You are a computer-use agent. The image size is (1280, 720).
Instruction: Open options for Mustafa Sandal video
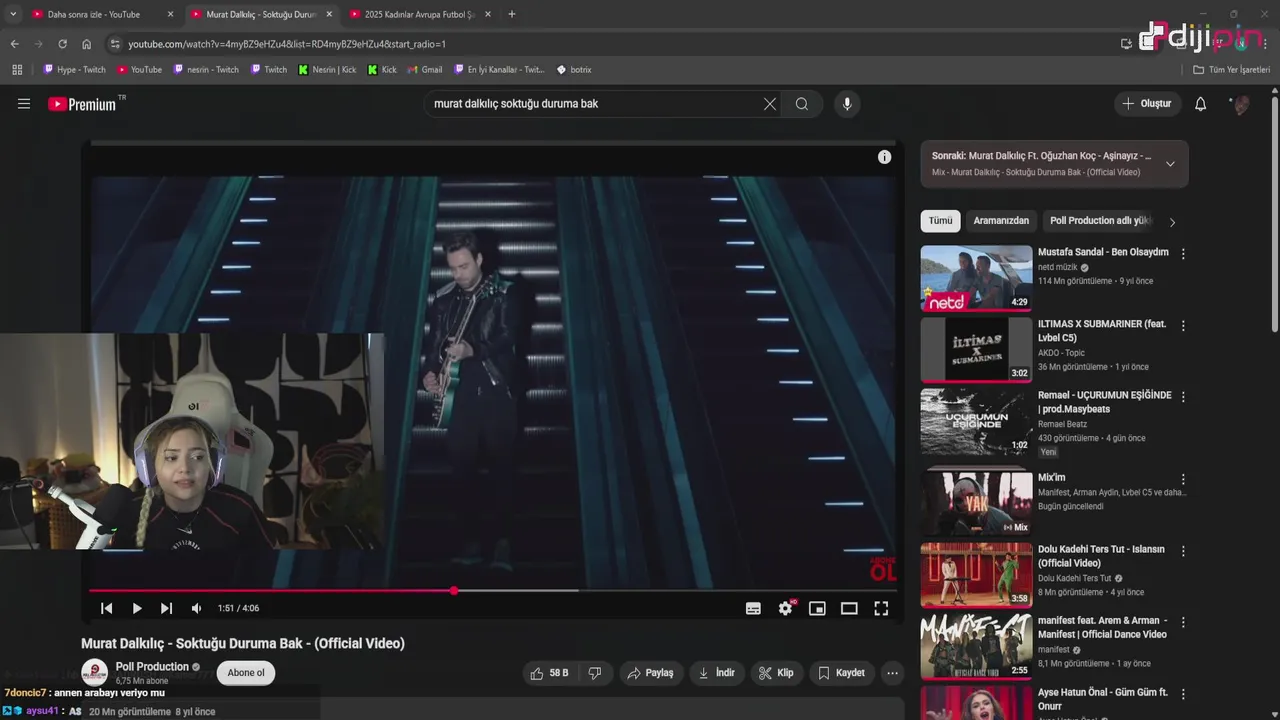click(1183, 254)
